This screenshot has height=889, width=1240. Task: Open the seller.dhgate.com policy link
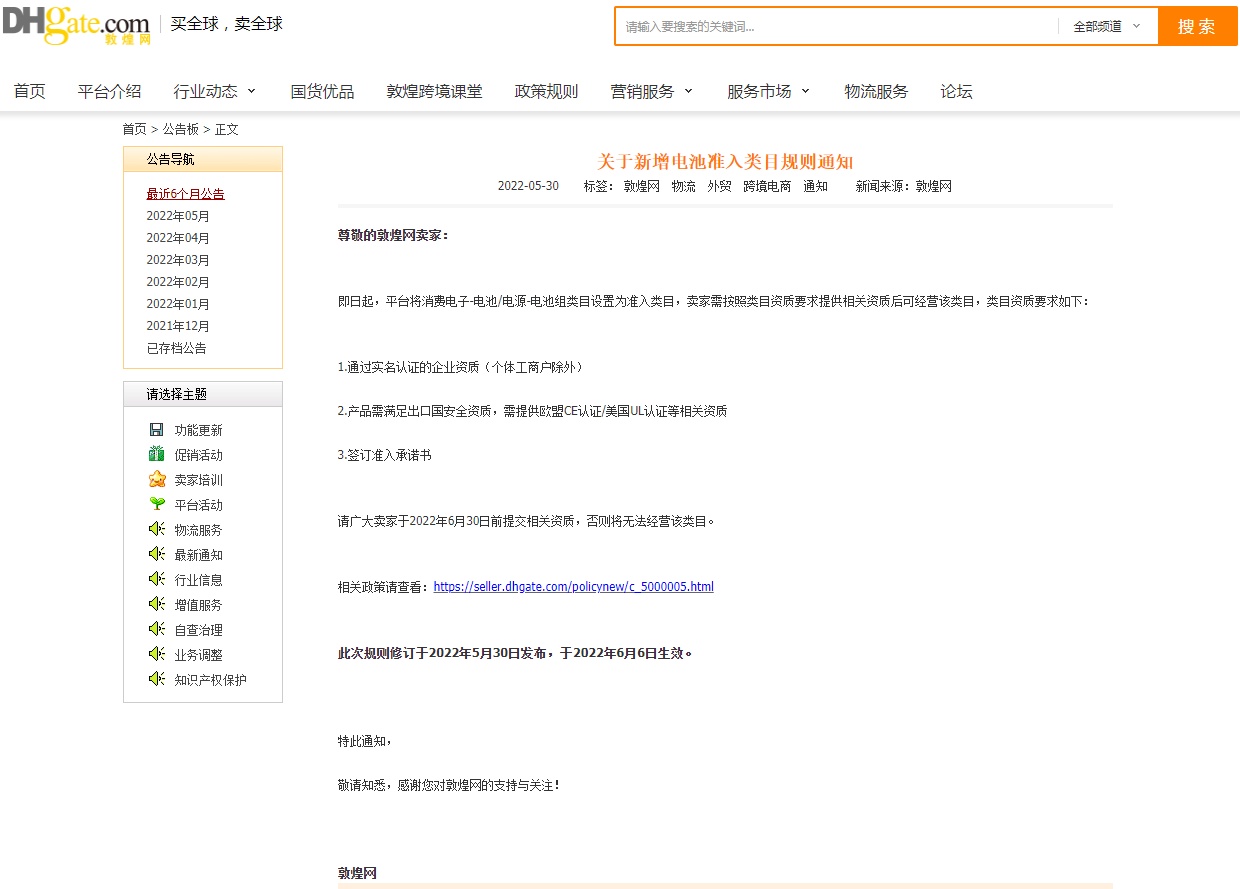click(574, 587)
